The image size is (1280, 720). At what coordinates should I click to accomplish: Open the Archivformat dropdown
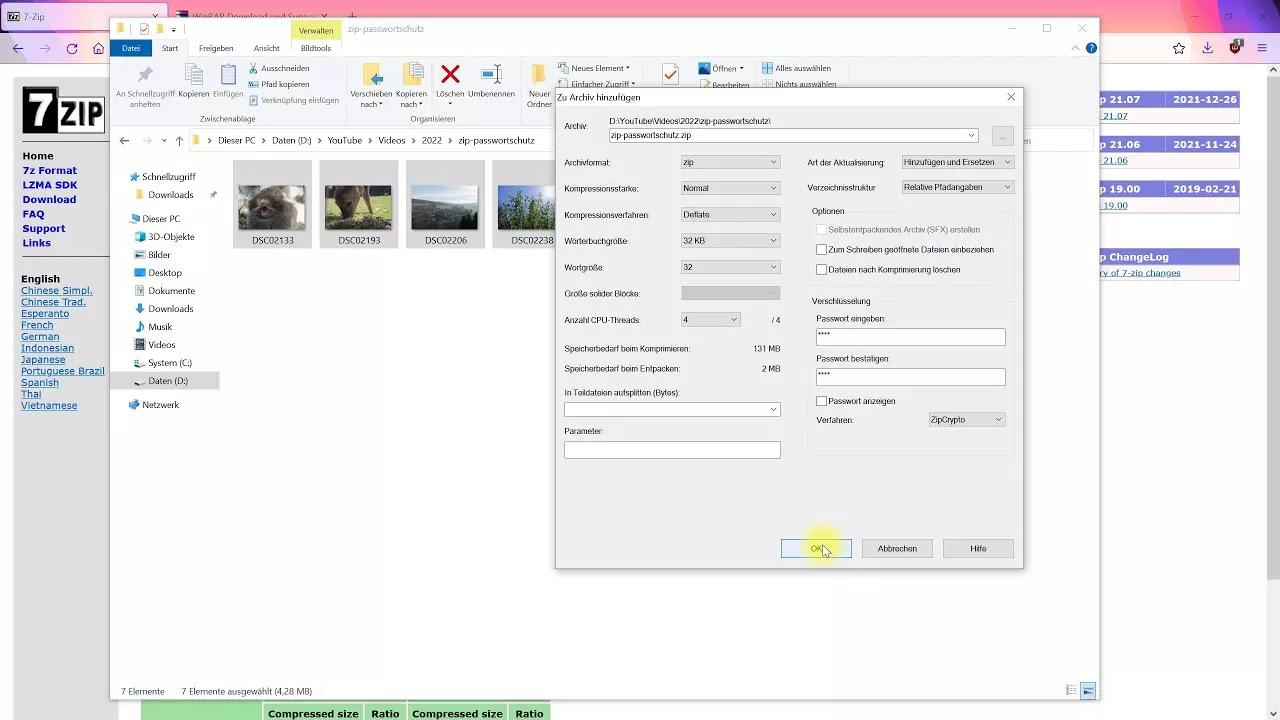[x=729, y=162]
